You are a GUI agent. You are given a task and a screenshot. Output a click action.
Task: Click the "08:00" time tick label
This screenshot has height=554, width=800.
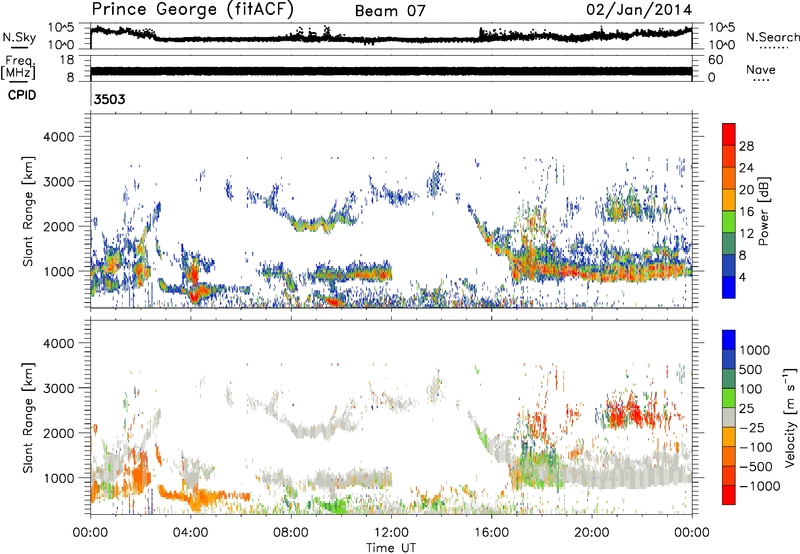tap(291, 533)
